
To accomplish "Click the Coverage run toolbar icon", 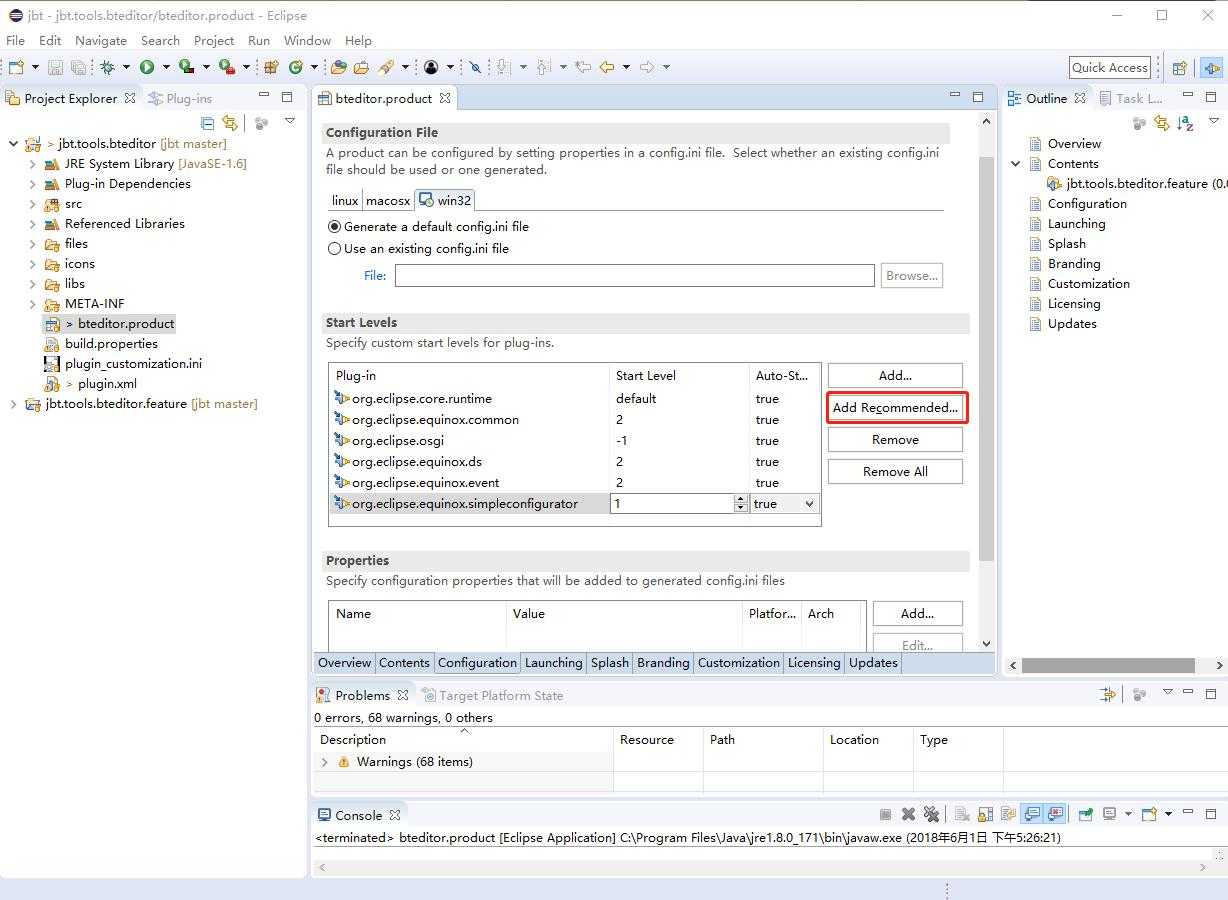I will (x=186, y=67).
